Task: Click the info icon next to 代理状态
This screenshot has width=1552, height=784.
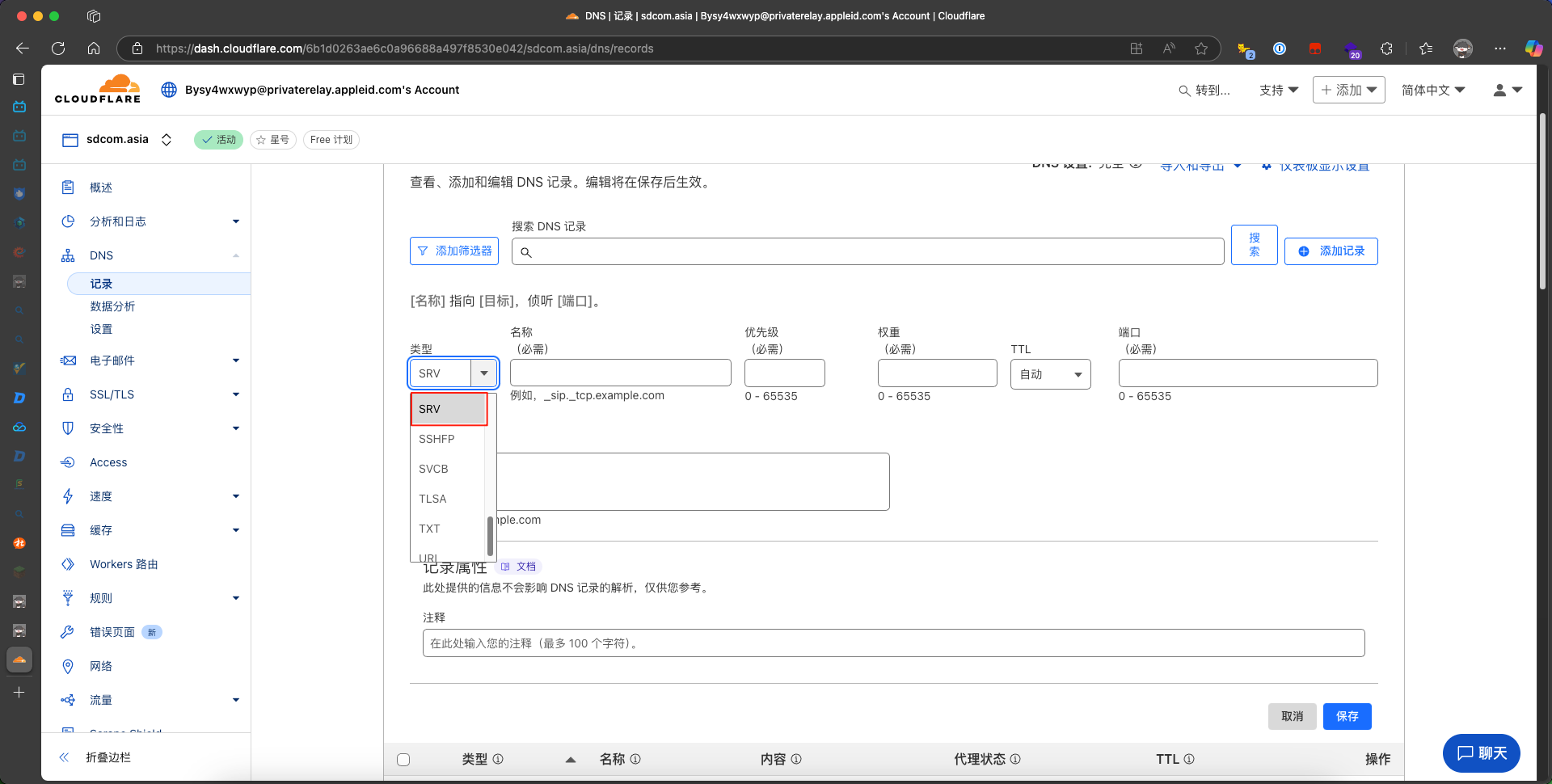Action: tap(1015, 759)
